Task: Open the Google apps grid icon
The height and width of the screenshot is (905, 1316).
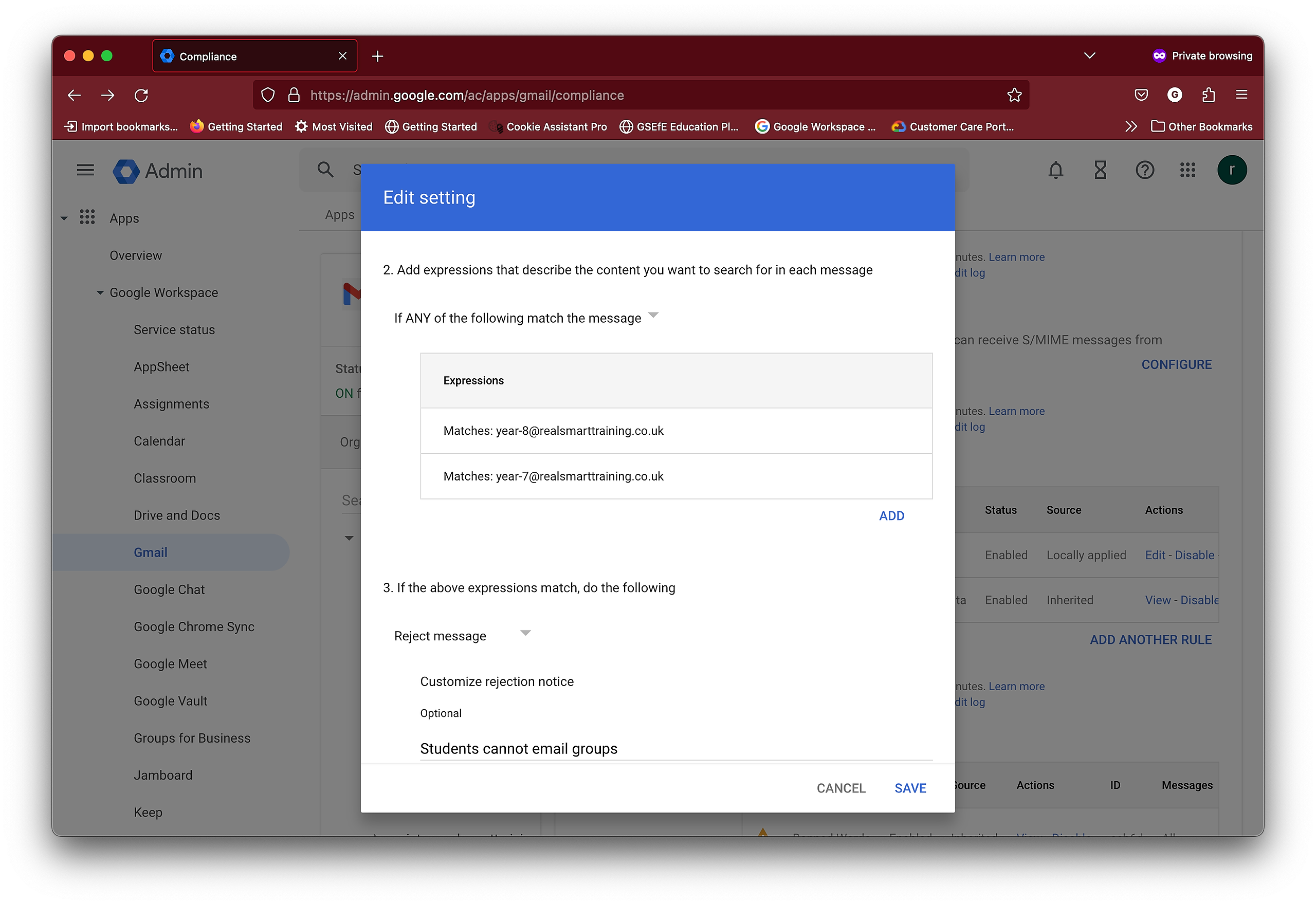Action: pos(1187,170)
